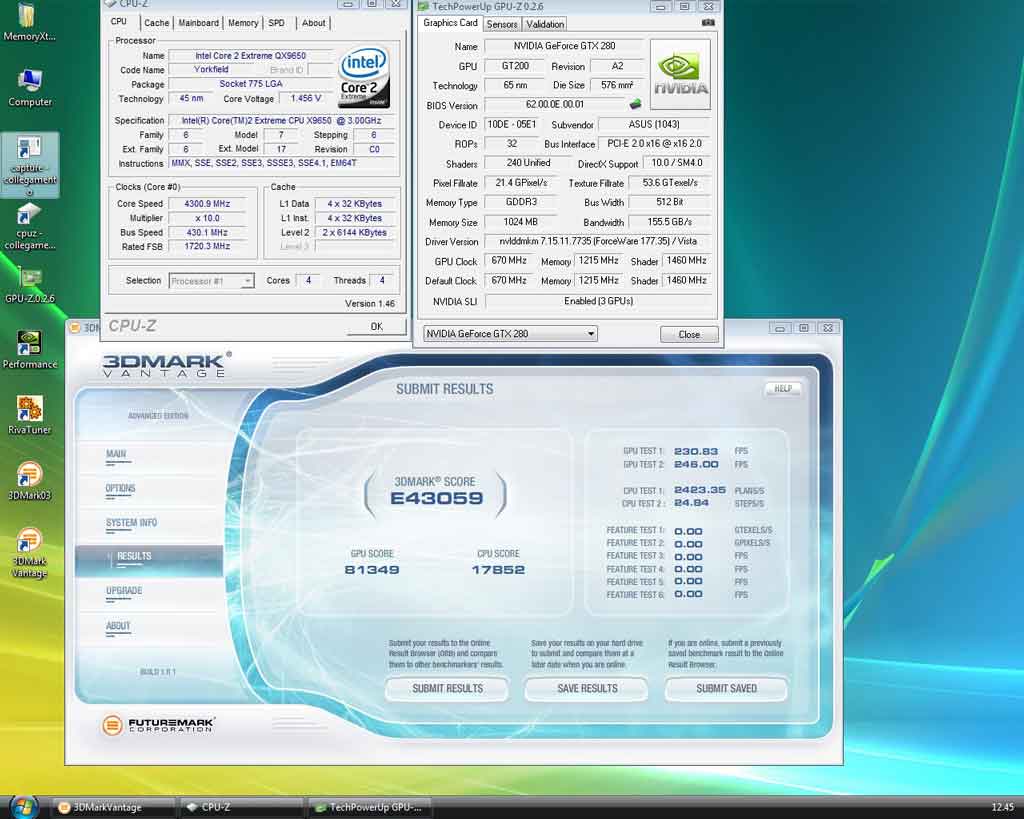Click the SUBMIT RESULTS button
This screenshot has width=1024, height=819.
[447, 688]
